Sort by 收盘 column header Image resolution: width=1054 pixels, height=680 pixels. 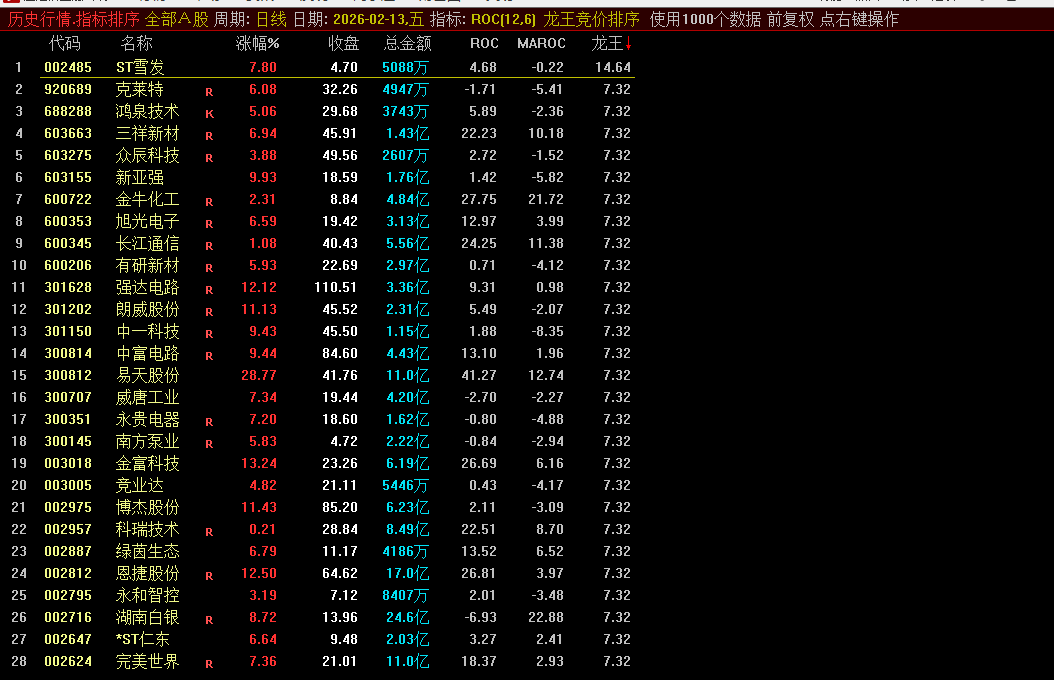pyautogui.click(x=343, y=44)
